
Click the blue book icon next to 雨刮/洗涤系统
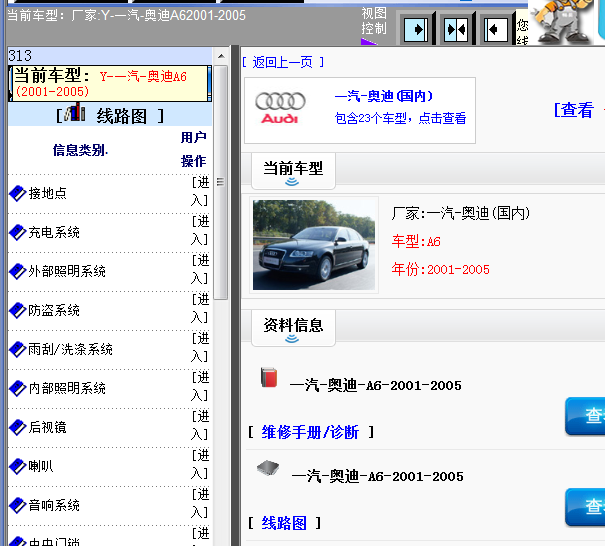click(x=17, y=349)
